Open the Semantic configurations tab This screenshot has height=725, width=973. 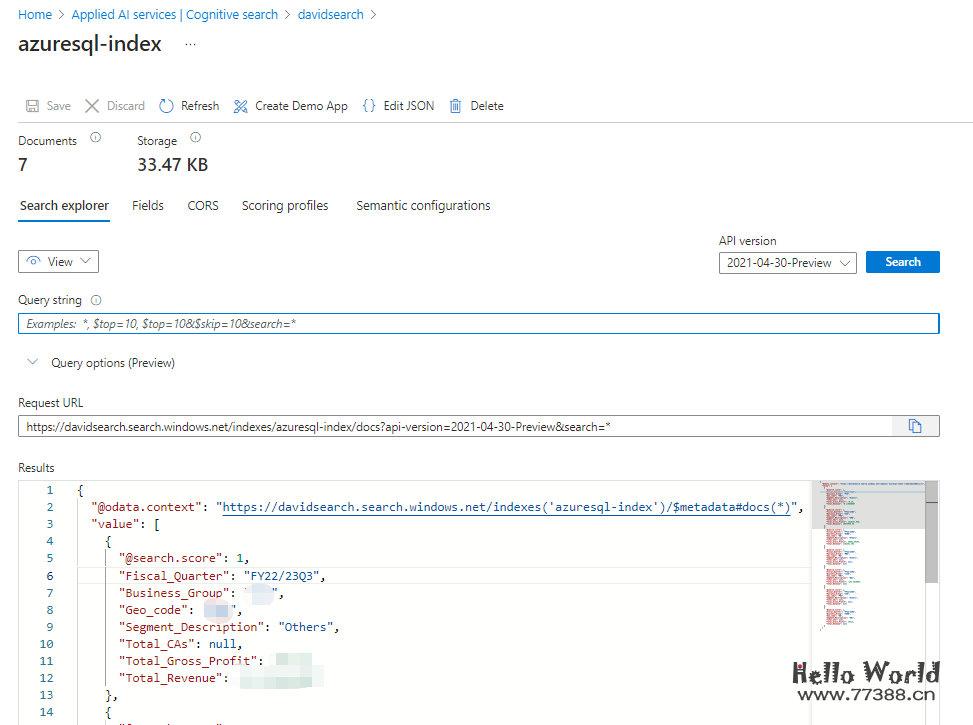click(x=423, y=206)
